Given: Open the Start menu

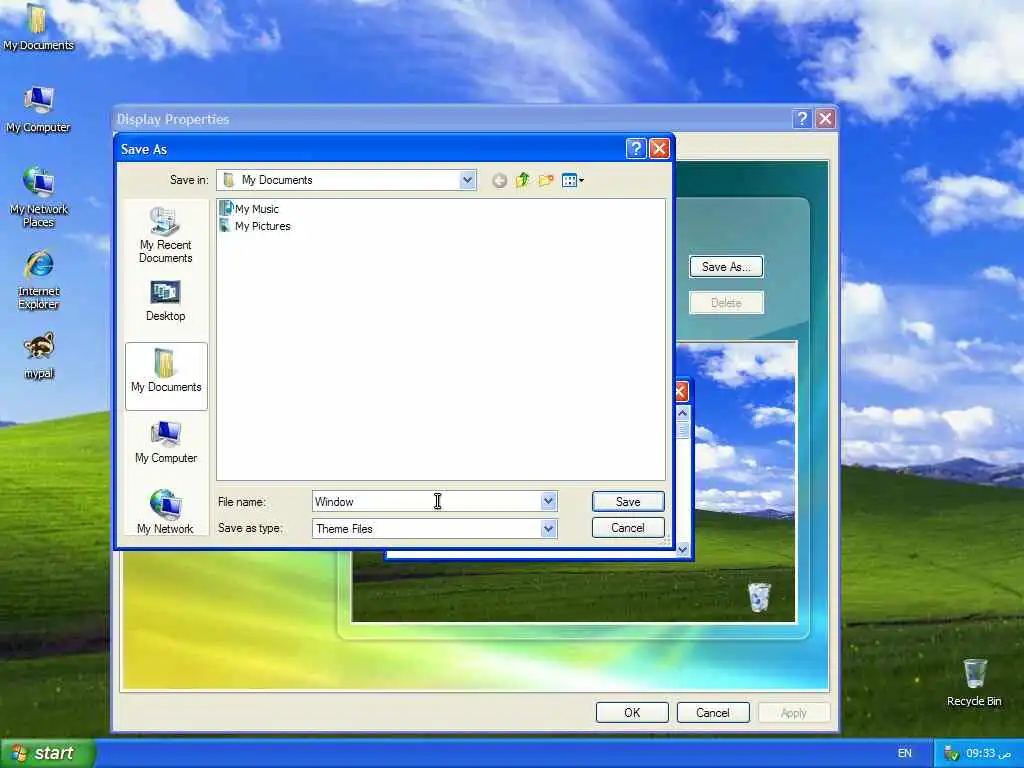Looking at the screenshot, I should click(x=47, y=753).
